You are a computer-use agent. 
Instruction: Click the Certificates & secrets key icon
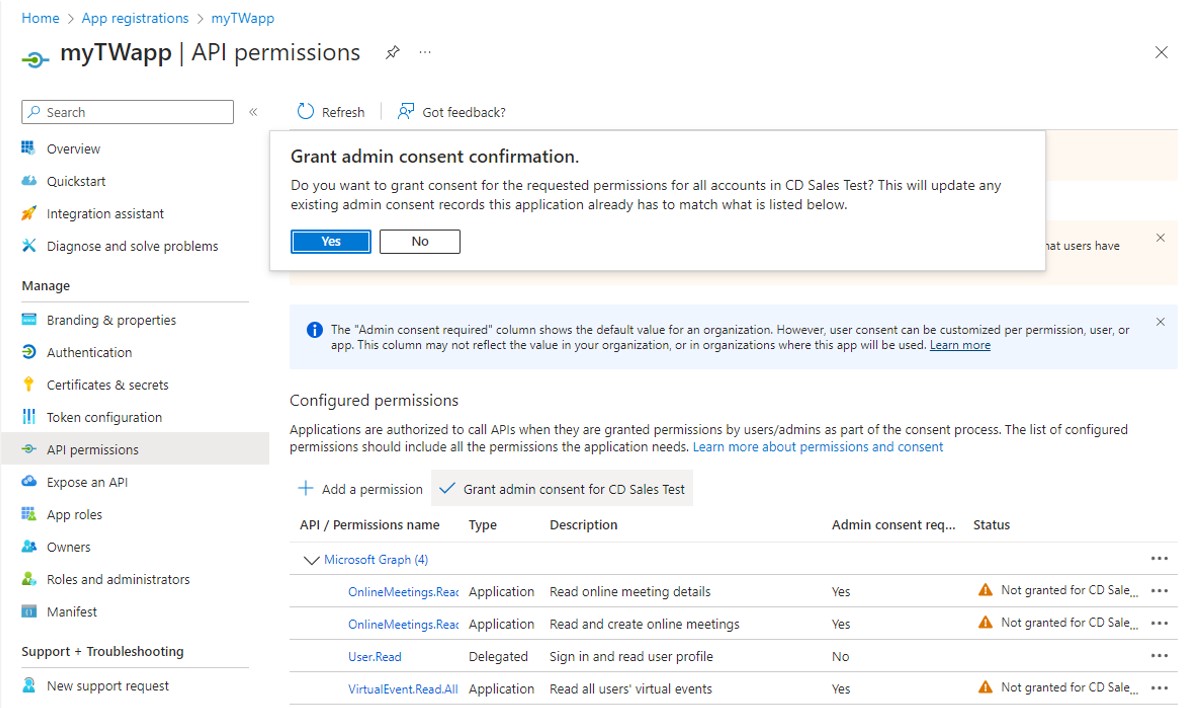coord(29,384)
